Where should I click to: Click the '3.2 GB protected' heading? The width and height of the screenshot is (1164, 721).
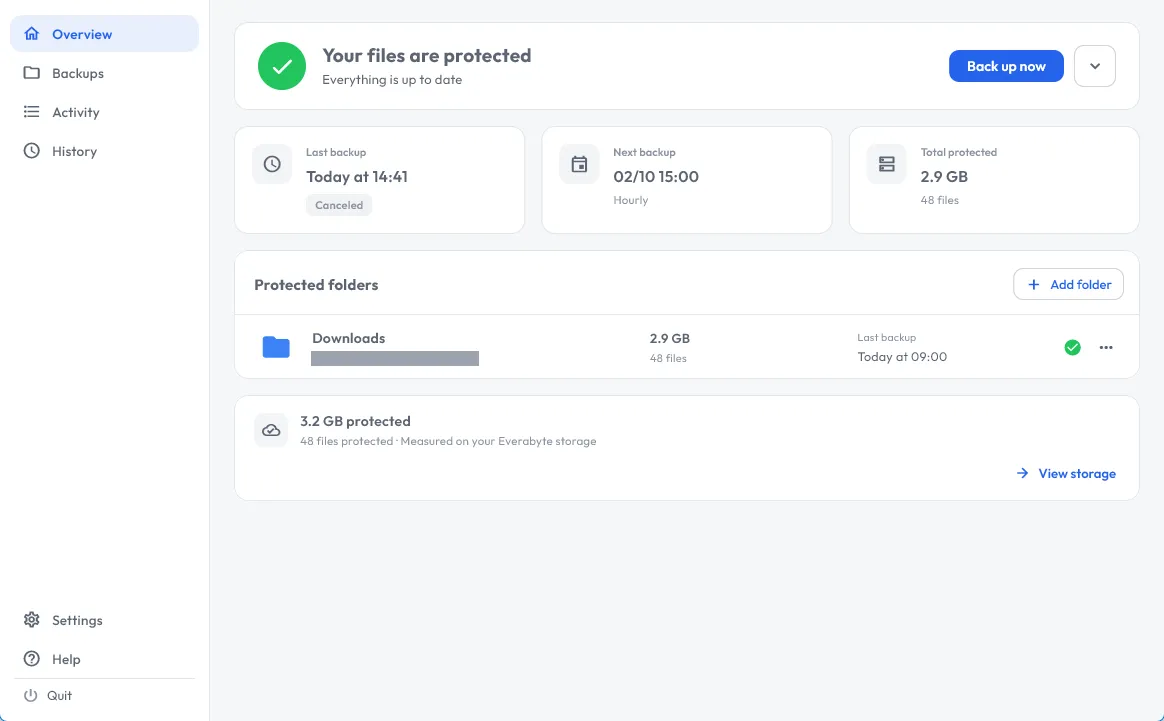[356, 421]
